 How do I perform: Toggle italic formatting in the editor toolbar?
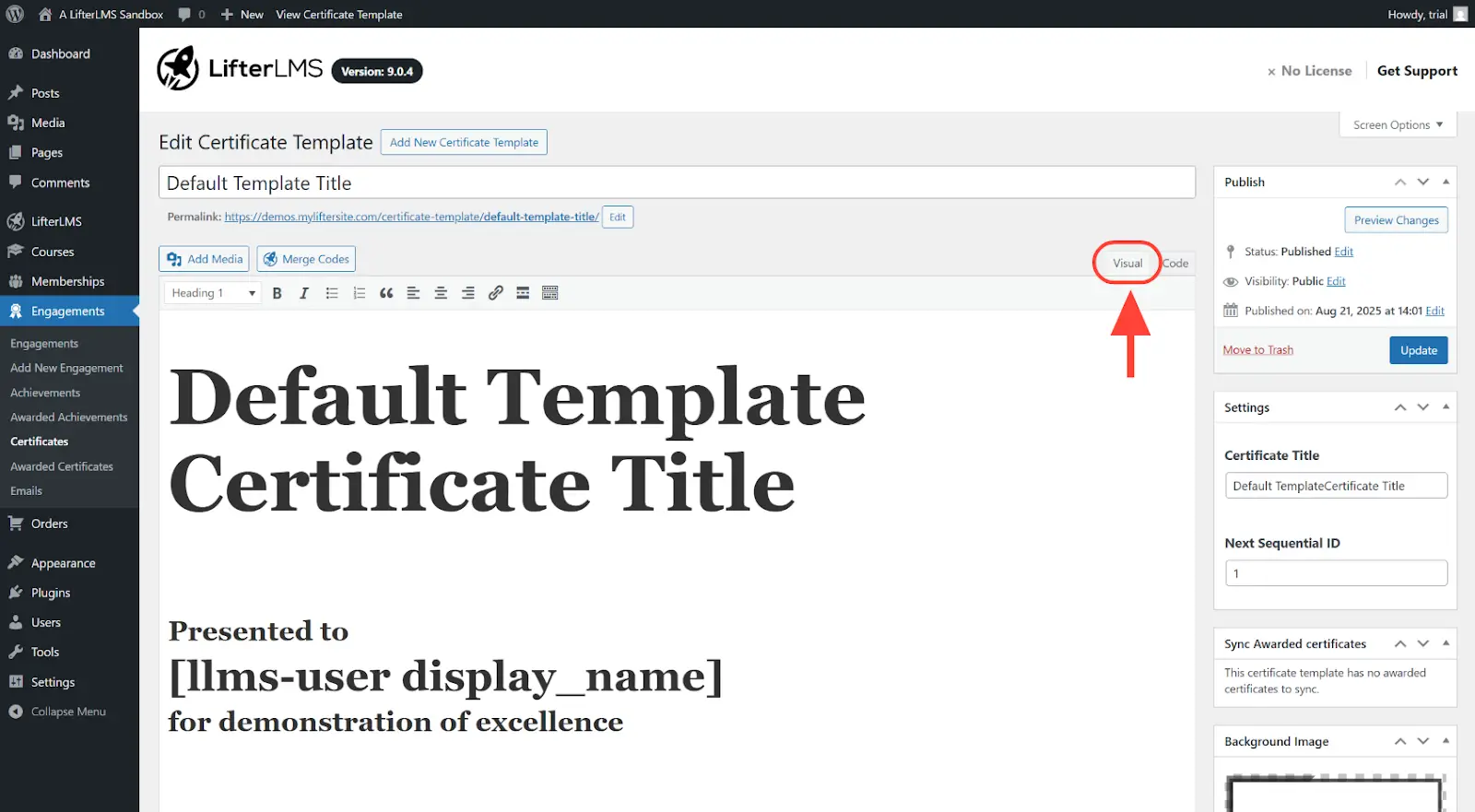[x=304, y=293]
